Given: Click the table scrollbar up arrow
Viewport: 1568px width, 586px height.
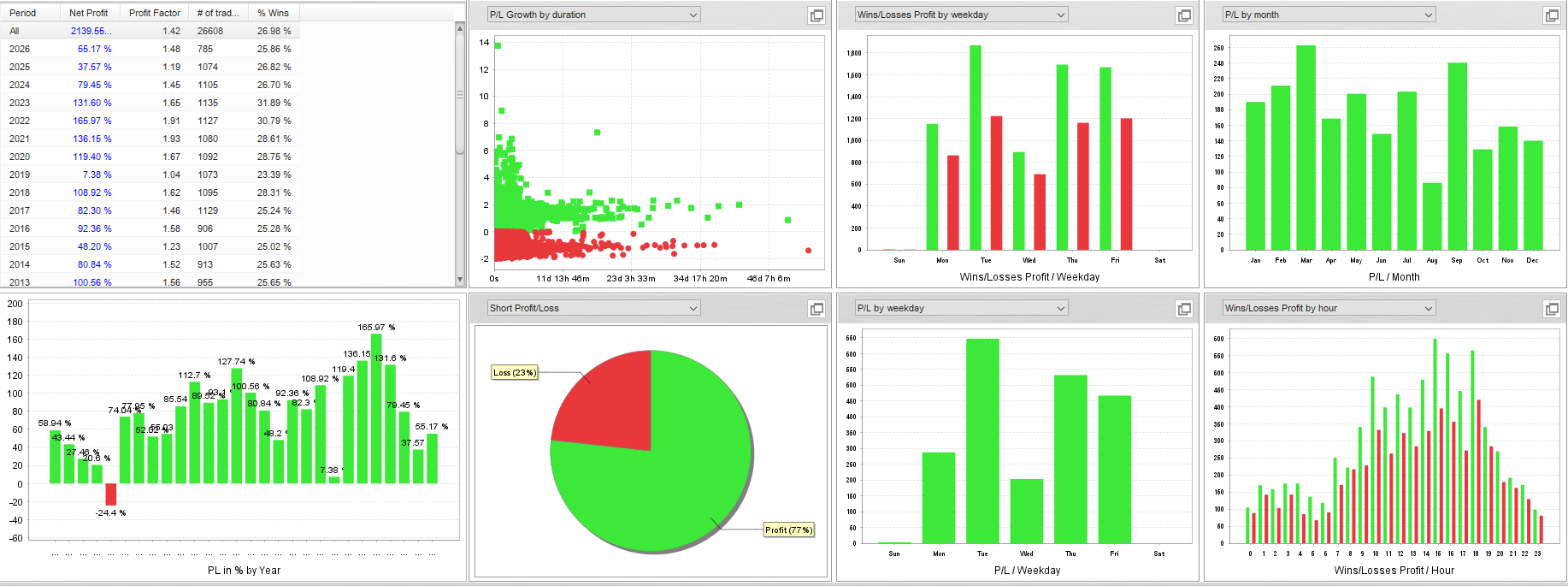Looking at the screenshot, I should click(460, 28).
